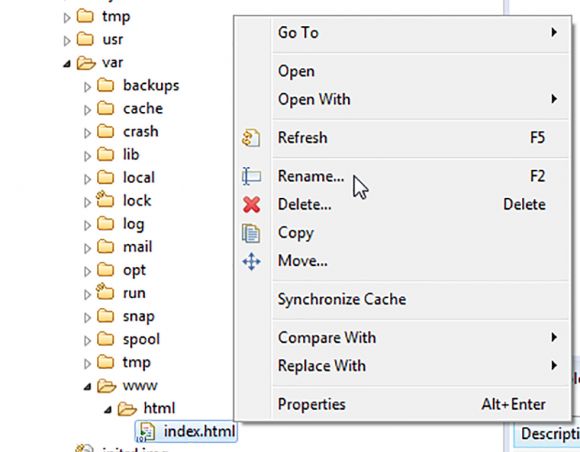The image size is (580, 452).
Task: Click the Move arrows icon
Action: click(x=252, y=262)
